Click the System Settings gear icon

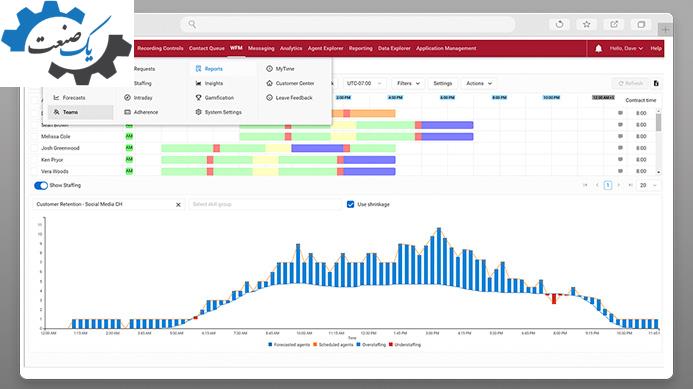[x=198, y=112]
